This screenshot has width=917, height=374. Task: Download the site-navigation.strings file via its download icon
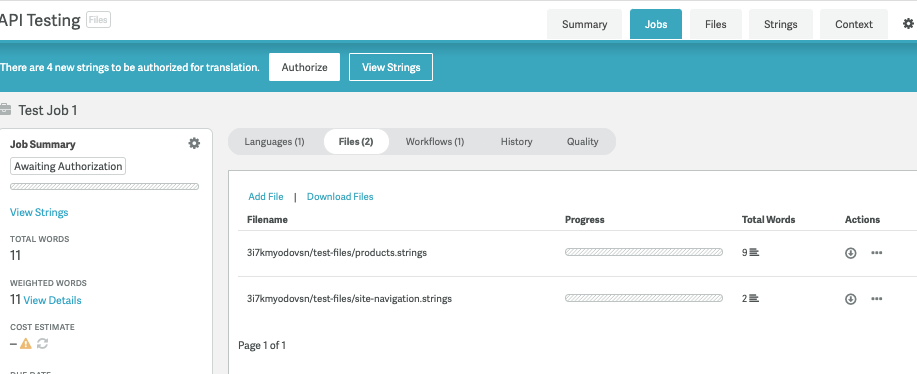tap(850, 299)
